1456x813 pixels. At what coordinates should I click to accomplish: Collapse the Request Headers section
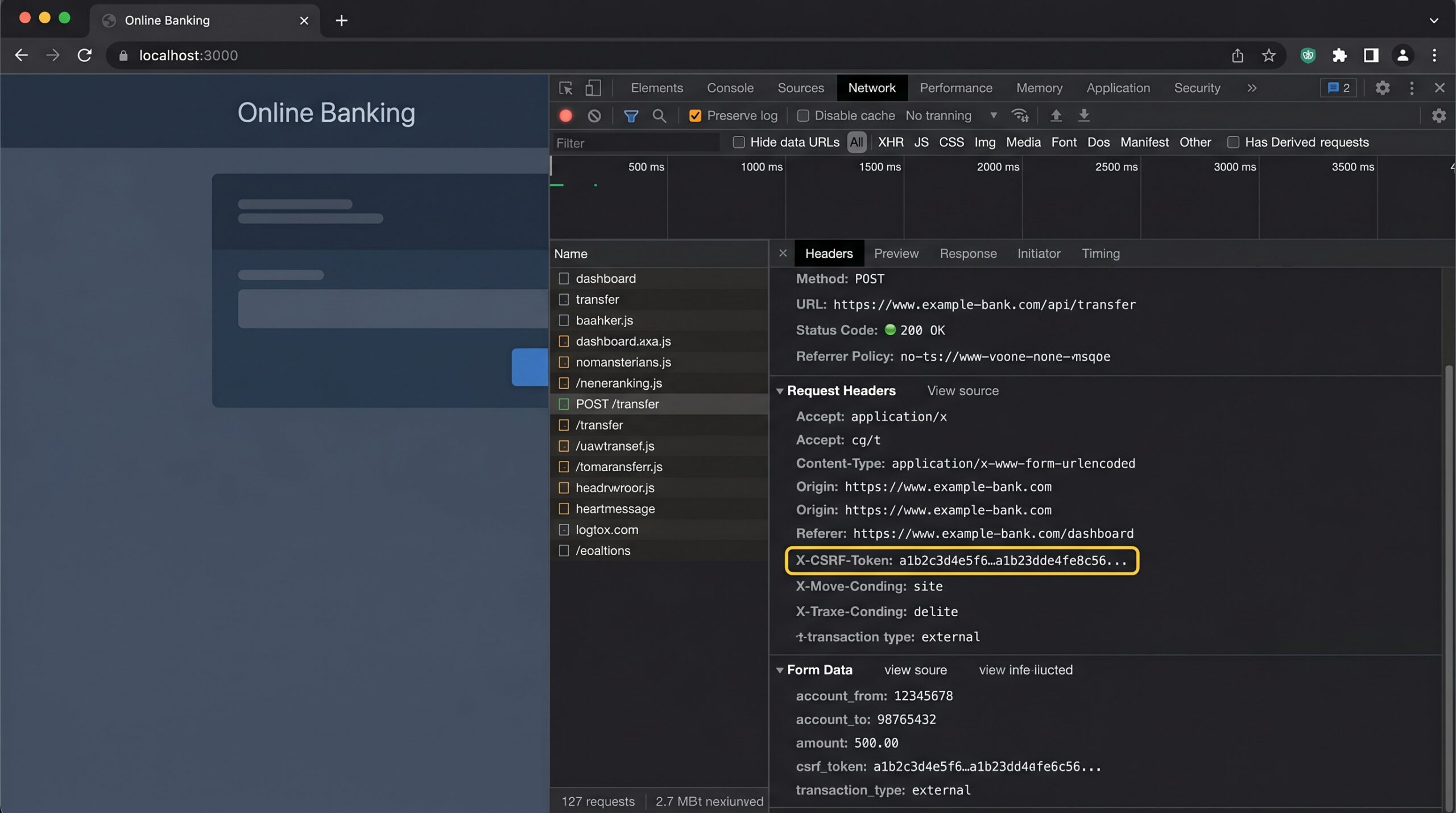pos(780,391)
